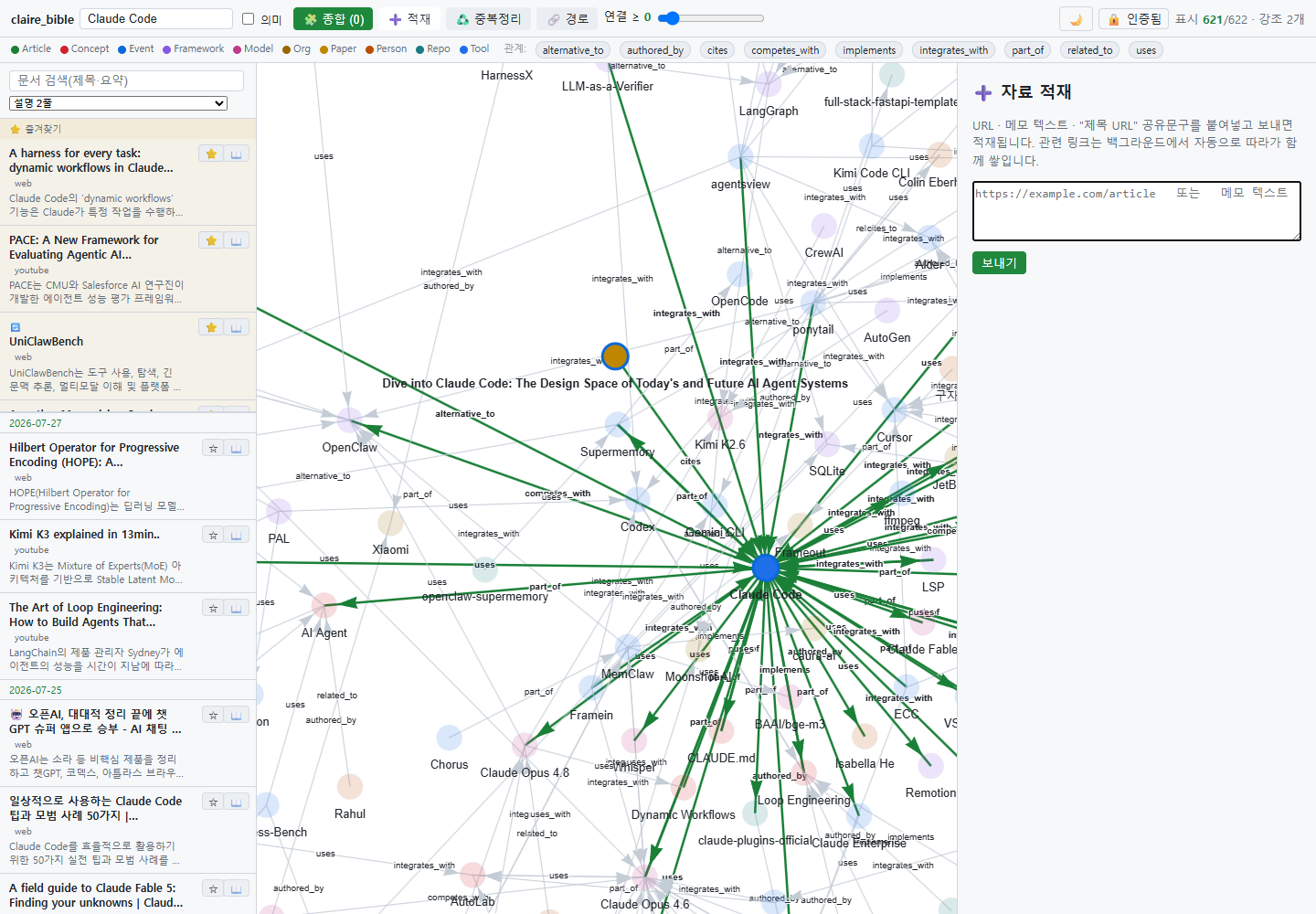The image size is (1316, 914).
Task: Open book view for 'Claude Code 팁과 모범 사례'
Action: point(237,802)
